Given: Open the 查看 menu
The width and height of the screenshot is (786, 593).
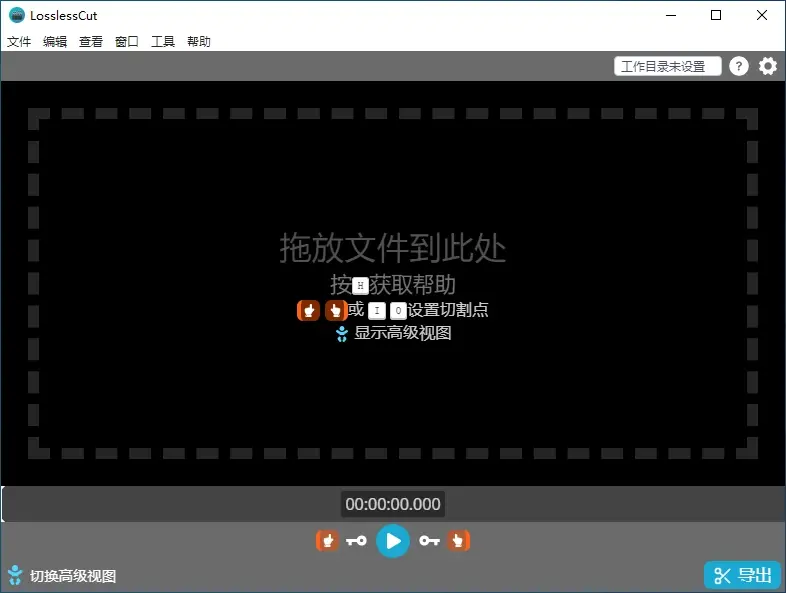Looking at the screenshot, I should tap(91, 41).
